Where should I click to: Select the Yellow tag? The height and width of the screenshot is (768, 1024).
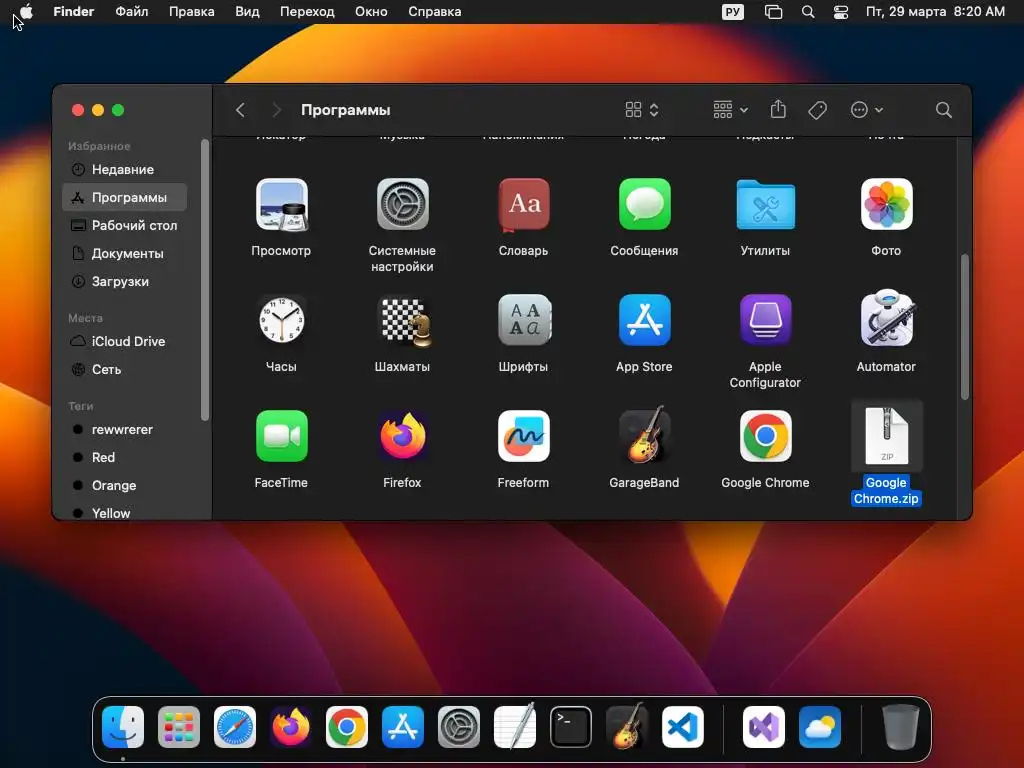(x=124, y=513)
